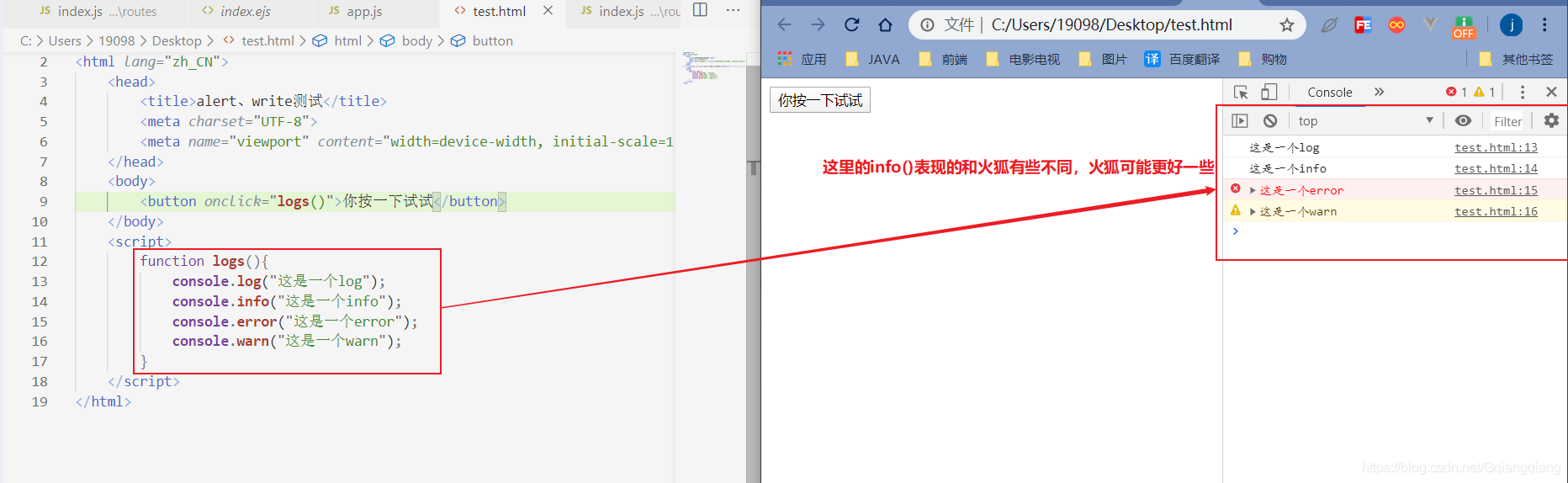
Task: Click the browser forward arrow
Action: point(818,24)
